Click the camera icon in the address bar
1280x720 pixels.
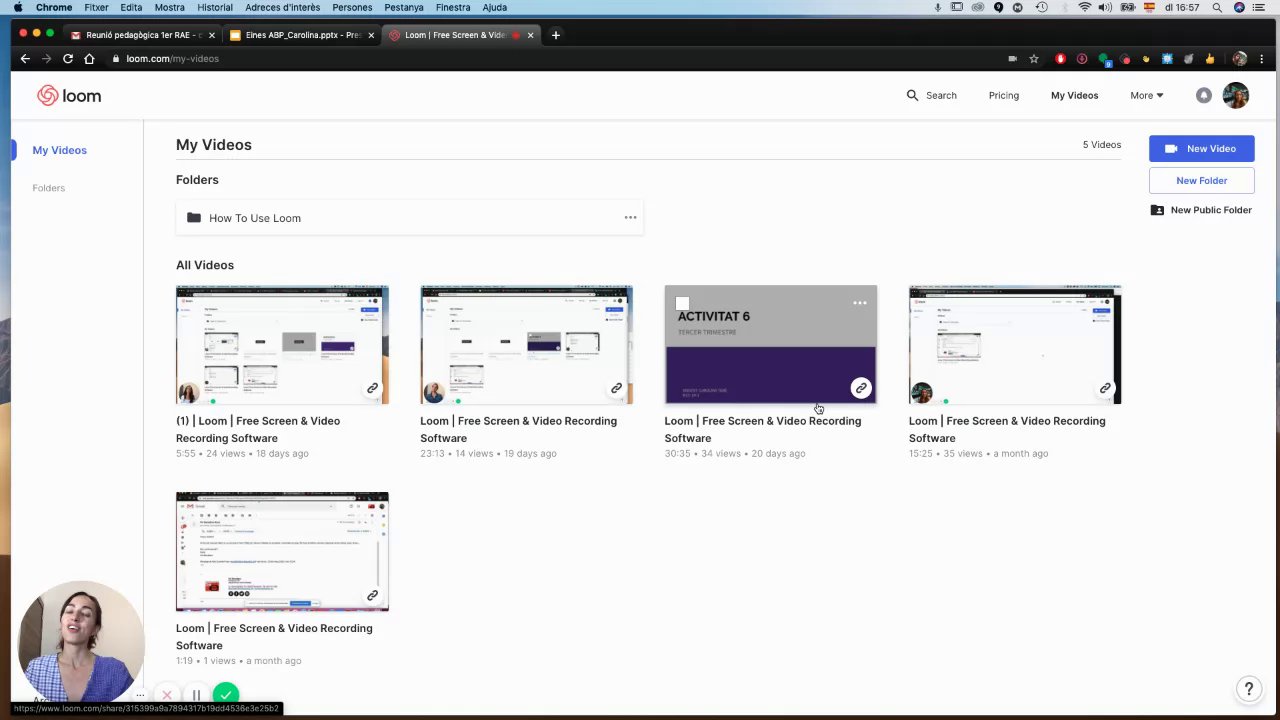coord(1012,59)
